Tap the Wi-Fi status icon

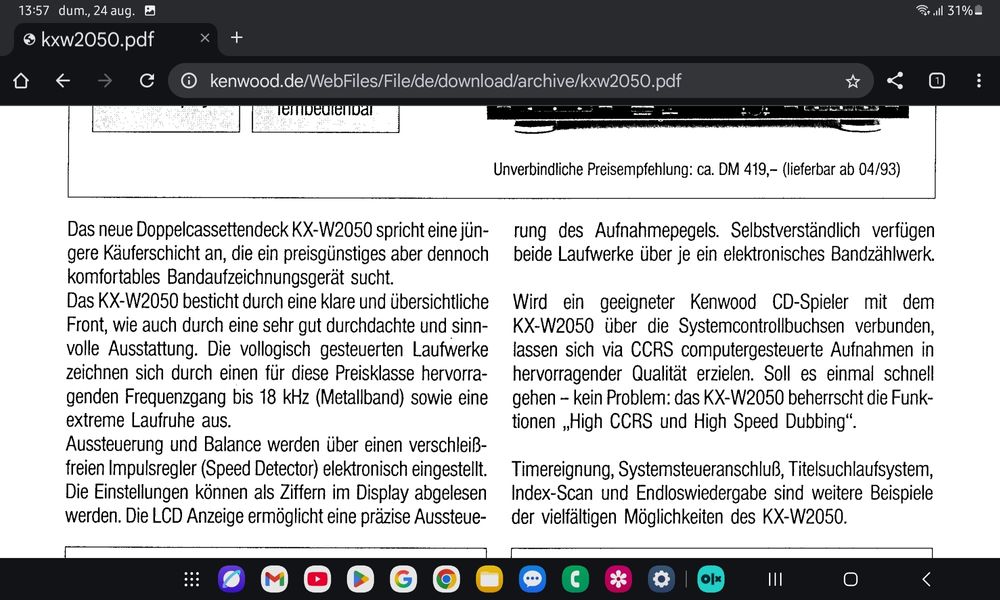[922, 10]
